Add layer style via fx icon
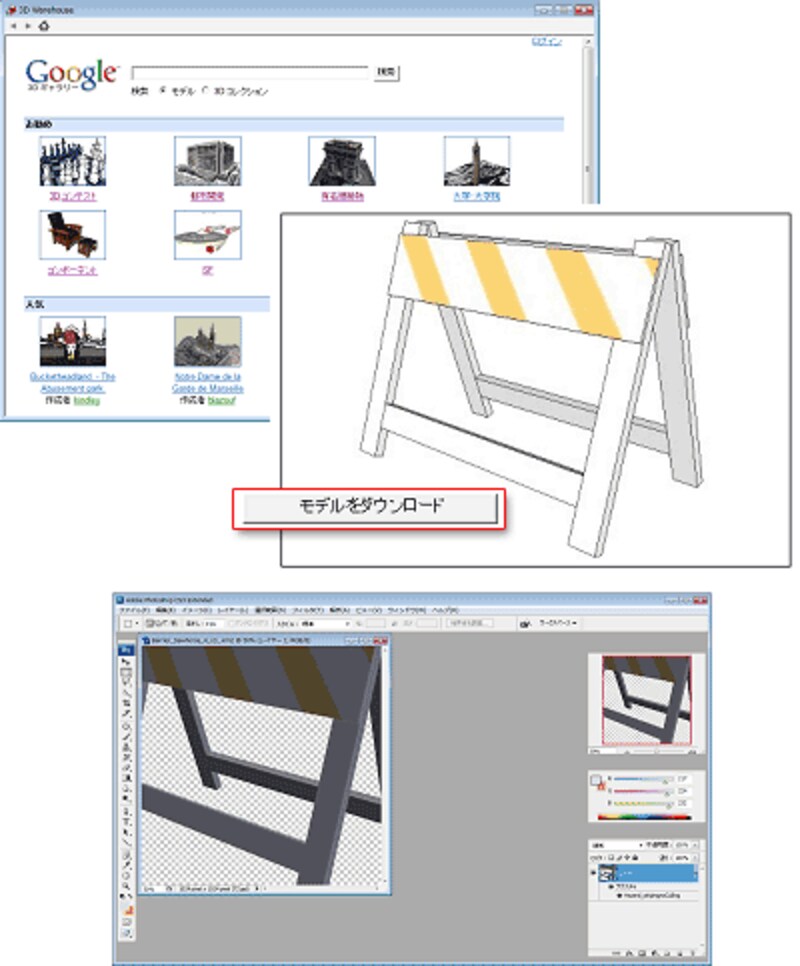Screen dimensions: 800x966 (x=629, y=953)
